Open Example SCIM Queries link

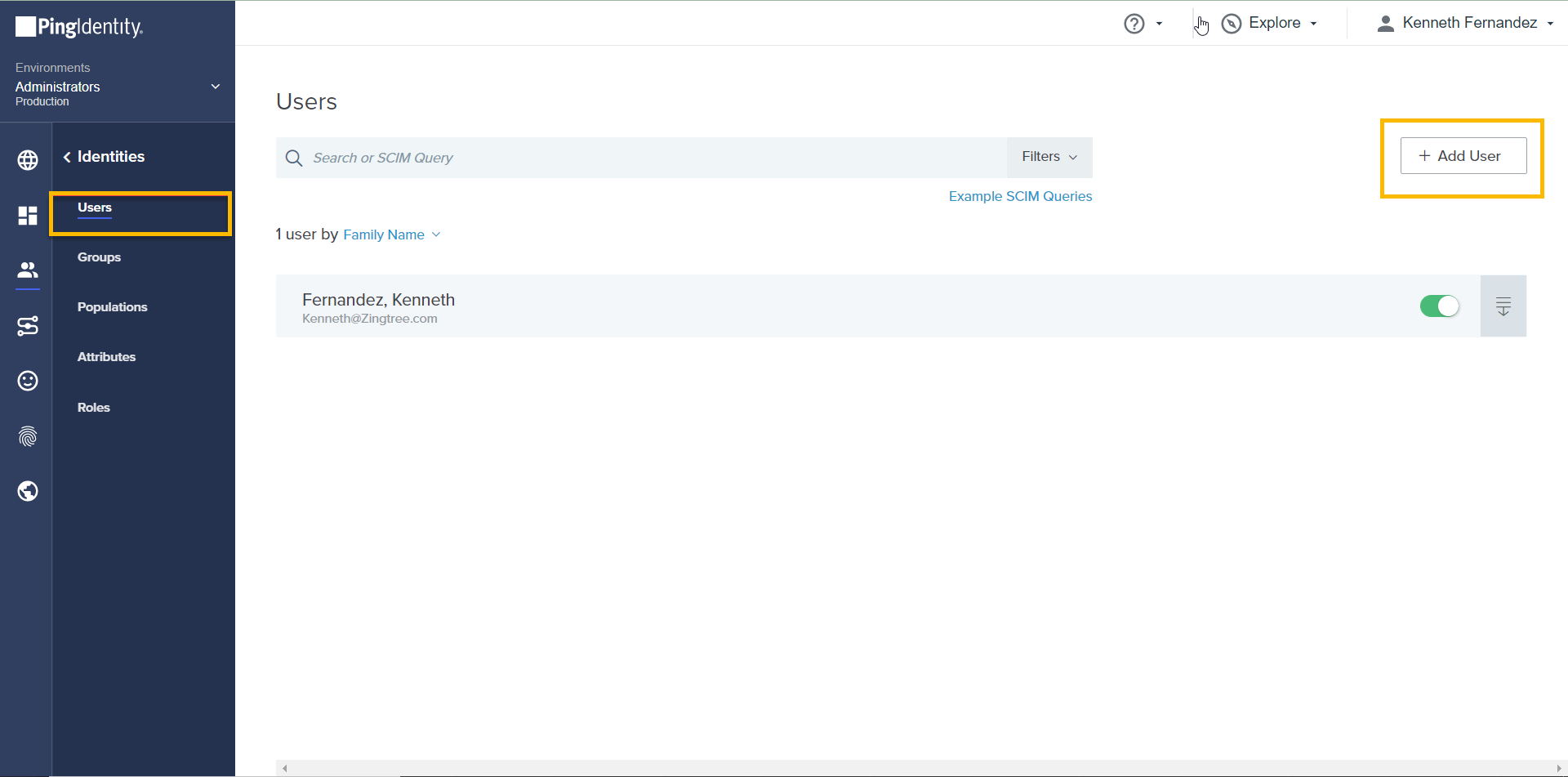[1020, 196]
